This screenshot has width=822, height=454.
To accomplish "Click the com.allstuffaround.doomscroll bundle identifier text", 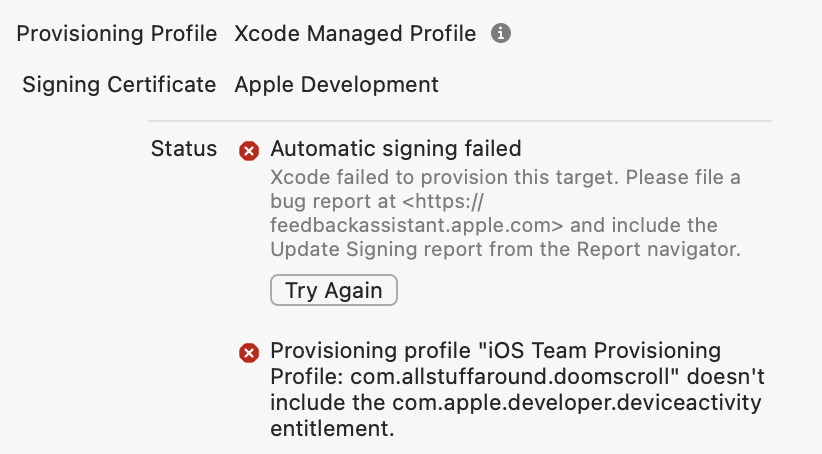I will pyautogui.click(x=511, y=376).
